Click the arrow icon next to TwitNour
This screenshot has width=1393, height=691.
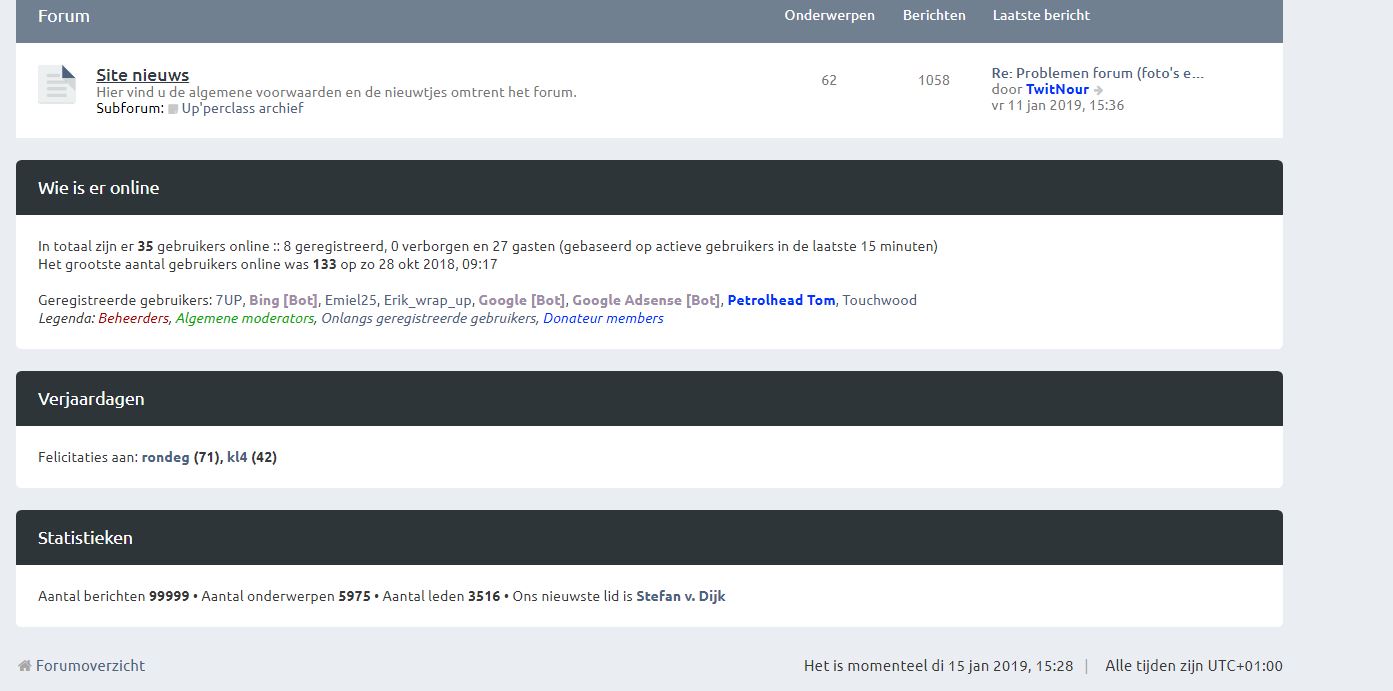[1099, 90]
